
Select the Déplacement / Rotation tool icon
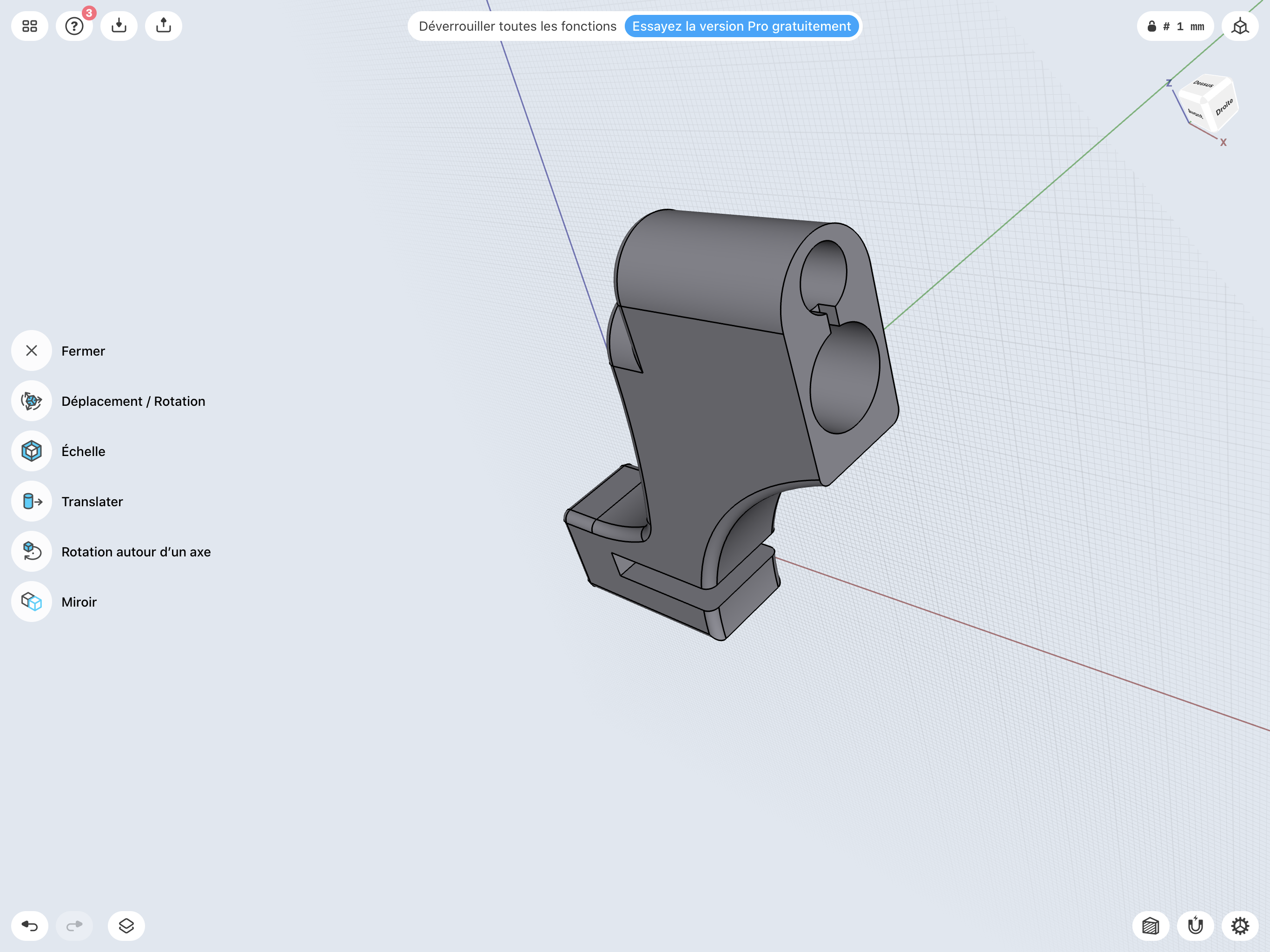32,401
